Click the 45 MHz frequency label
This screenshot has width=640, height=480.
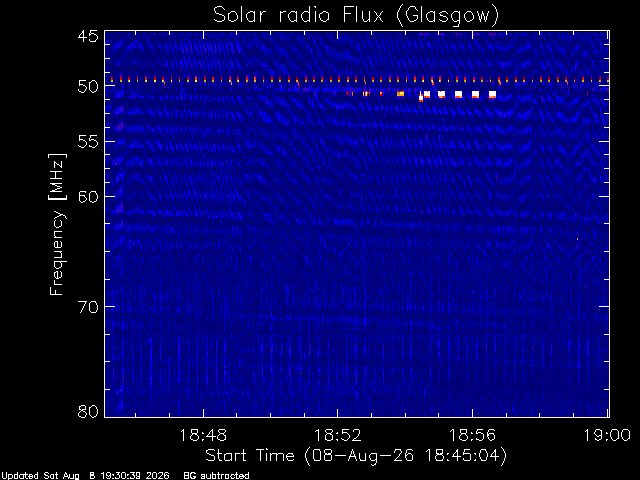click(x=88, y=37)
